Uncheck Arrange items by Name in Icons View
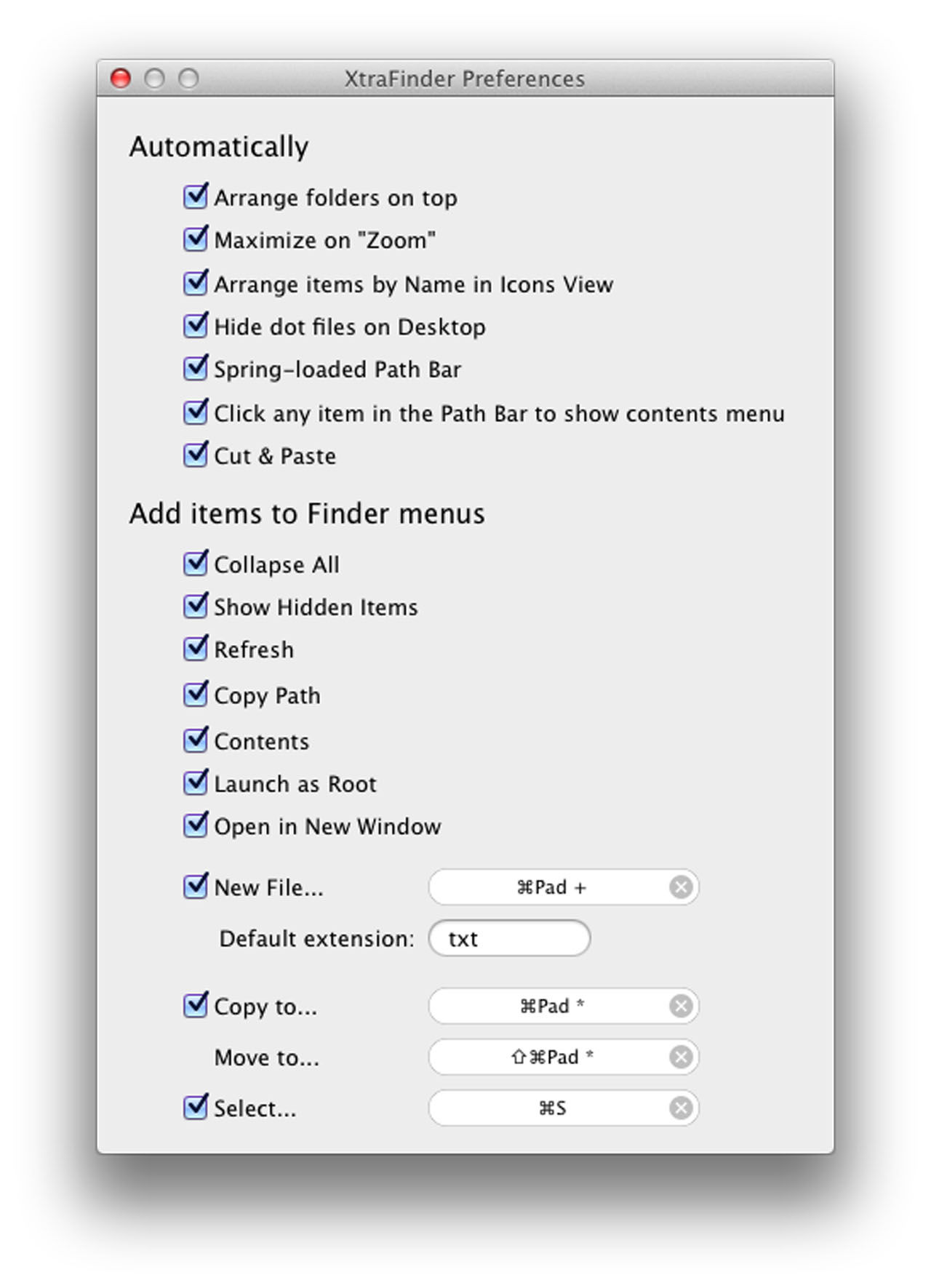 click(193, 282)
